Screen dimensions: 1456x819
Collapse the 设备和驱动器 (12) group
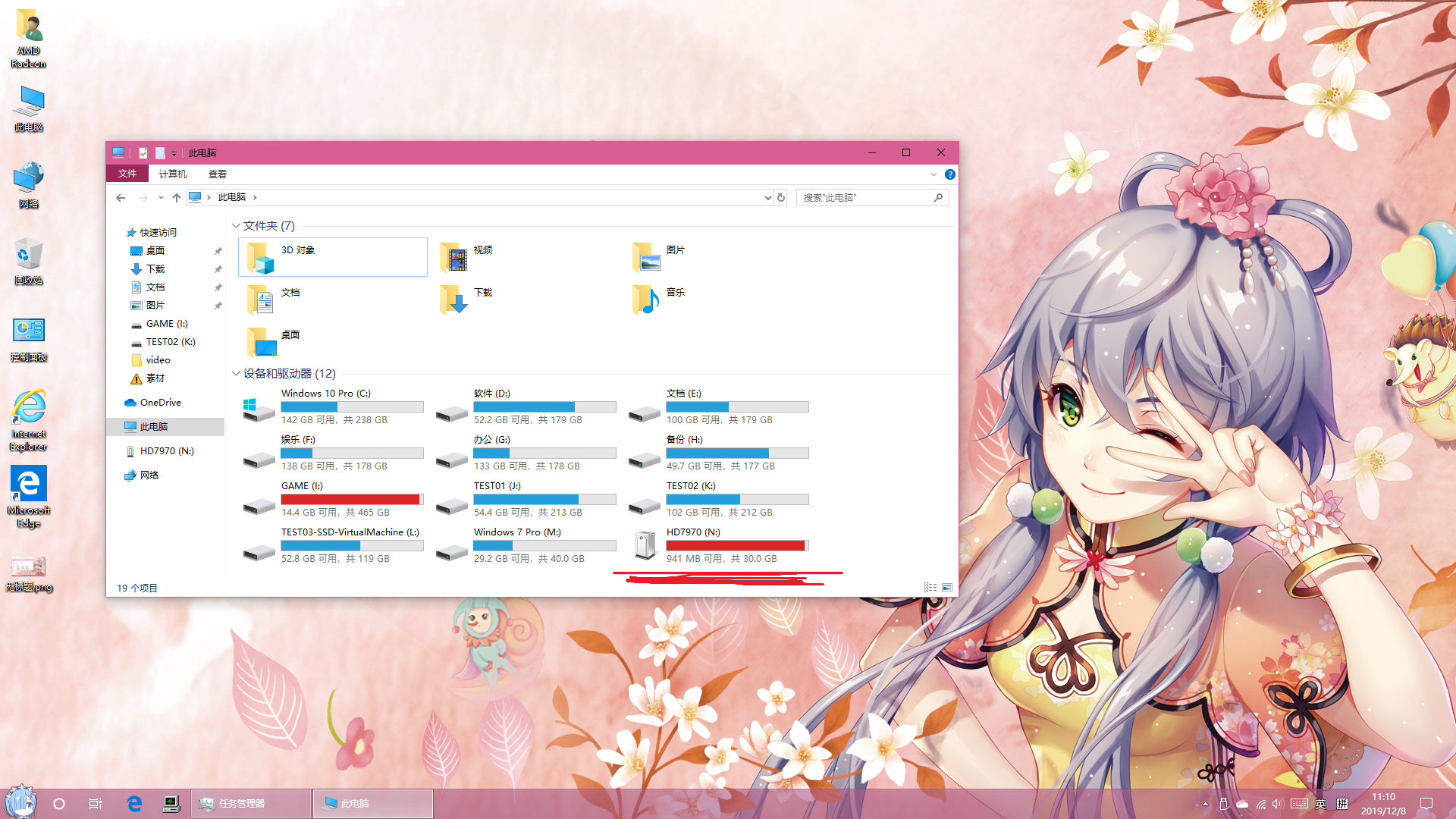[236, 374]
